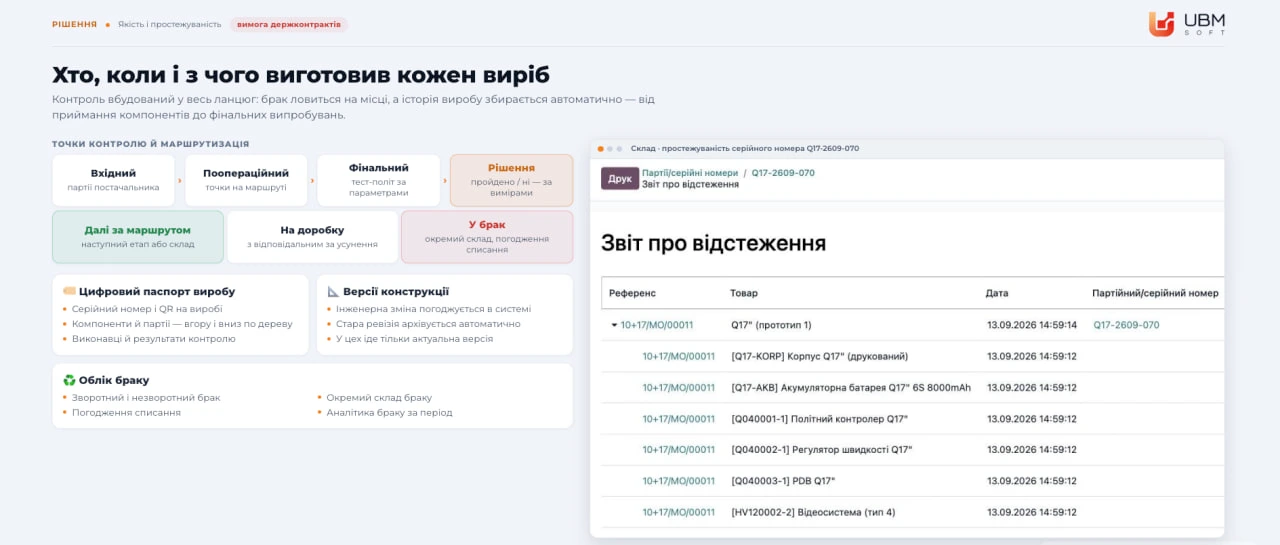Open the 10+17/MO/00011 reference in the Відеосистема row
1280x545 pixels.
pos(679,512)
